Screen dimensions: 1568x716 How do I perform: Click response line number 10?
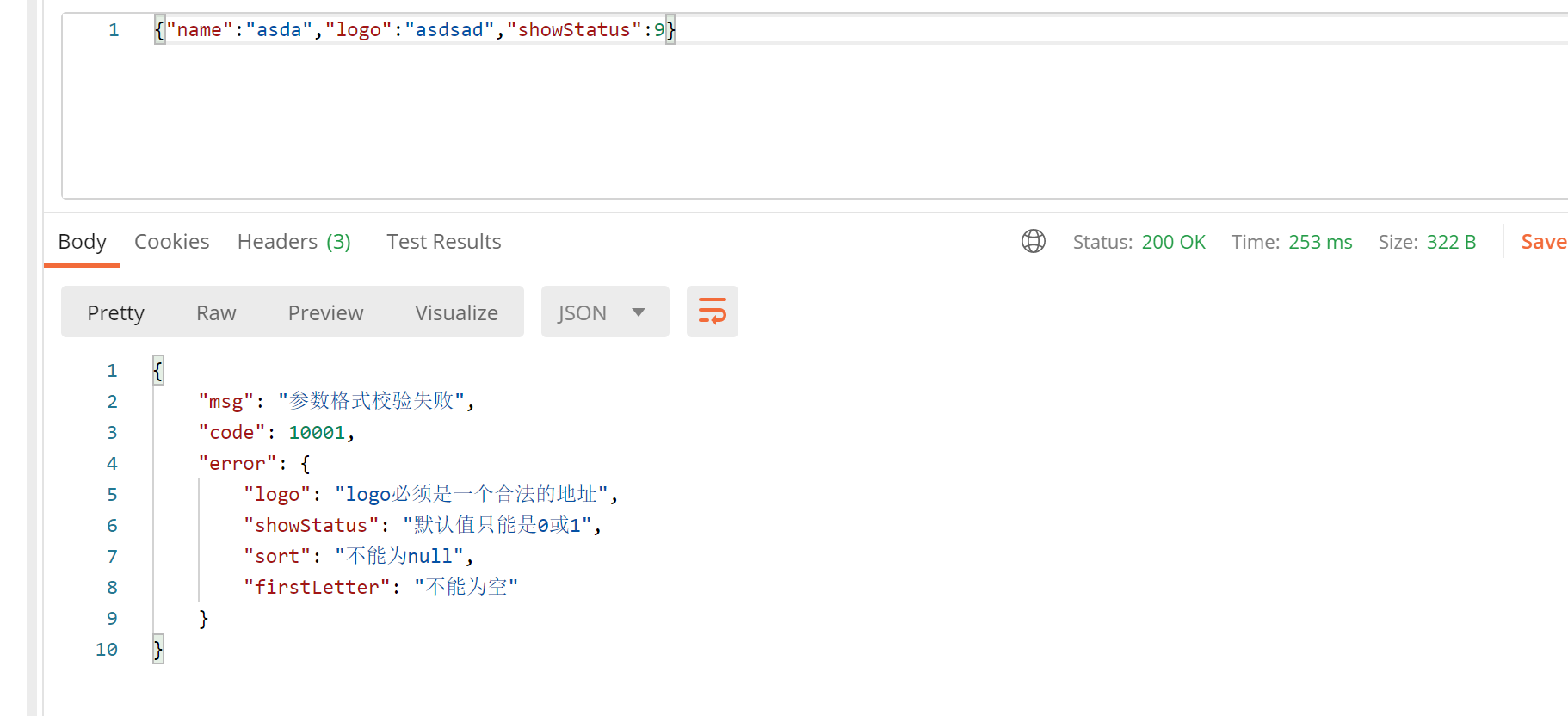(107, 650)
